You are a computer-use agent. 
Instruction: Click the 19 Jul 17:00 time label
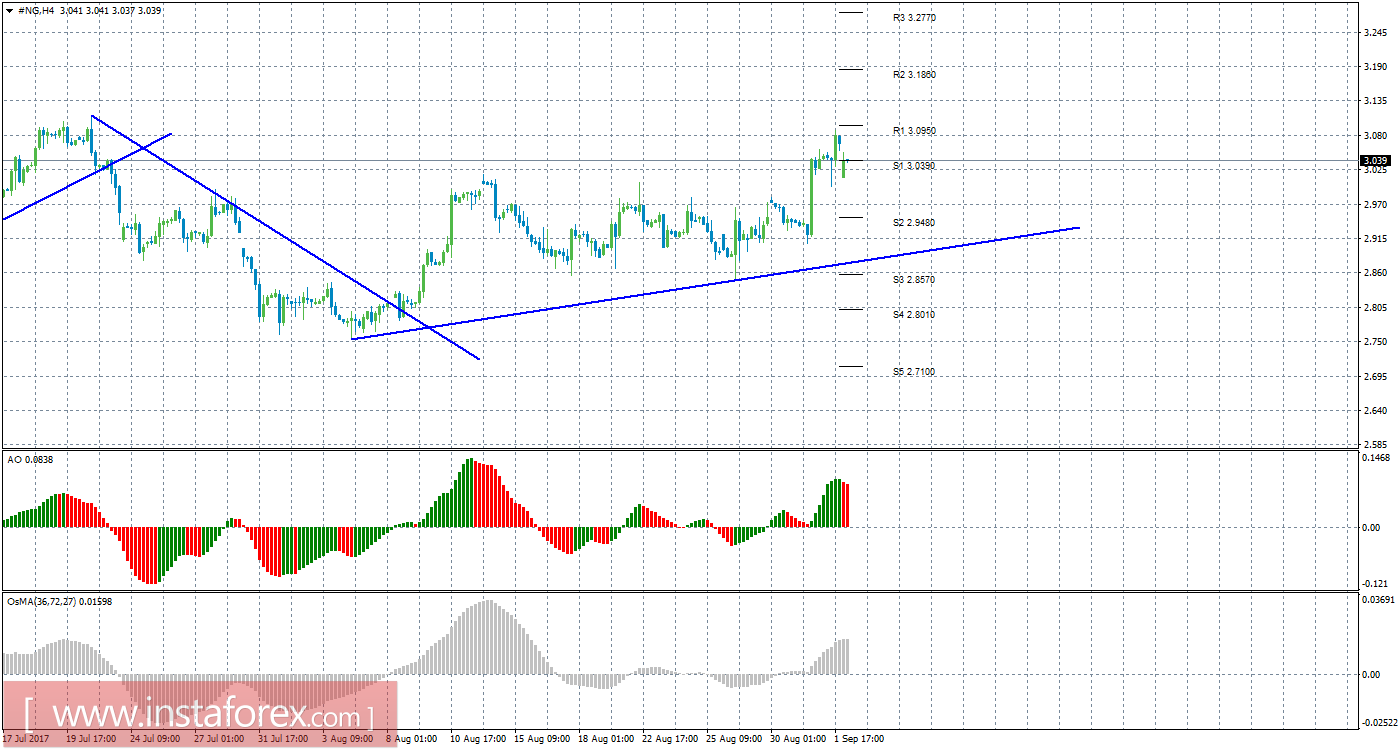click(x=90, y=740)
